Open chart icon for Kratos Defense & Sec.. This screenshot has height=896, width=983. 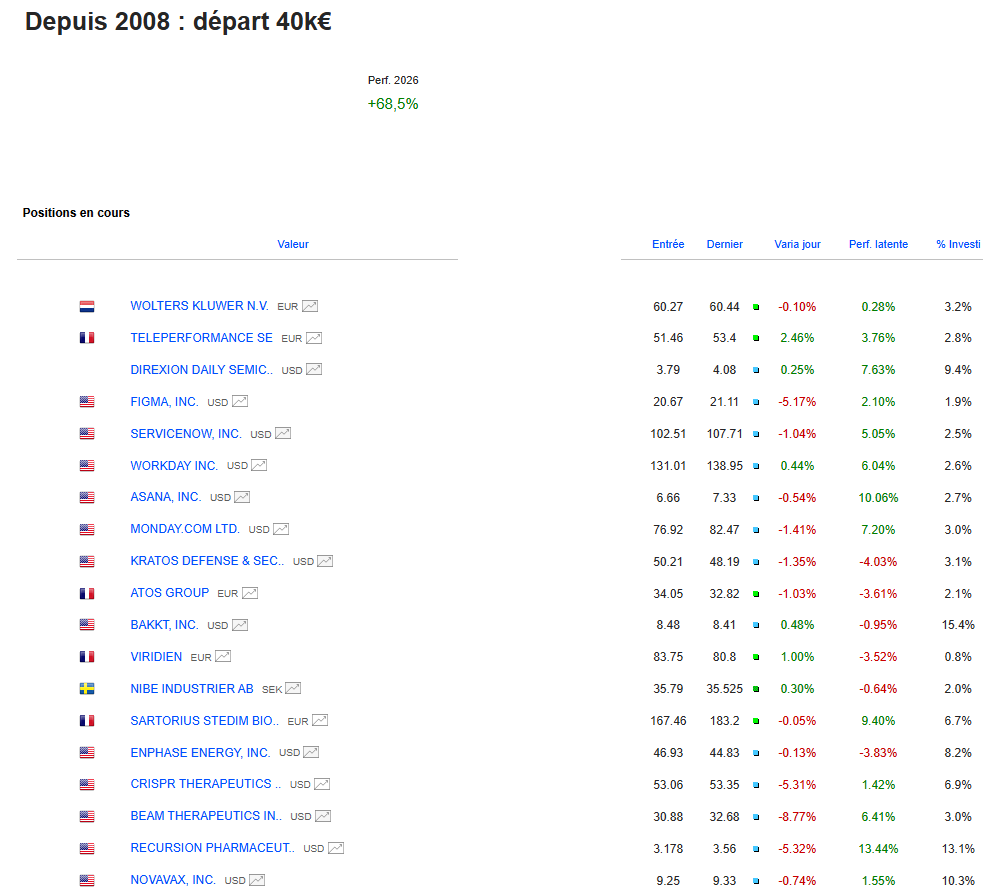point(325,561)
